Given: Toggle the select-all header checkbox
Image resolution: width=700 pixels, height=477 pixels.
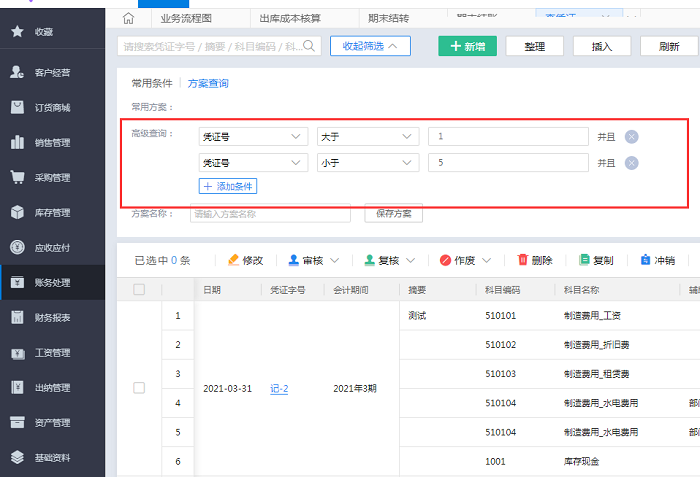Looking at the screenshot, I should point(139,290).
